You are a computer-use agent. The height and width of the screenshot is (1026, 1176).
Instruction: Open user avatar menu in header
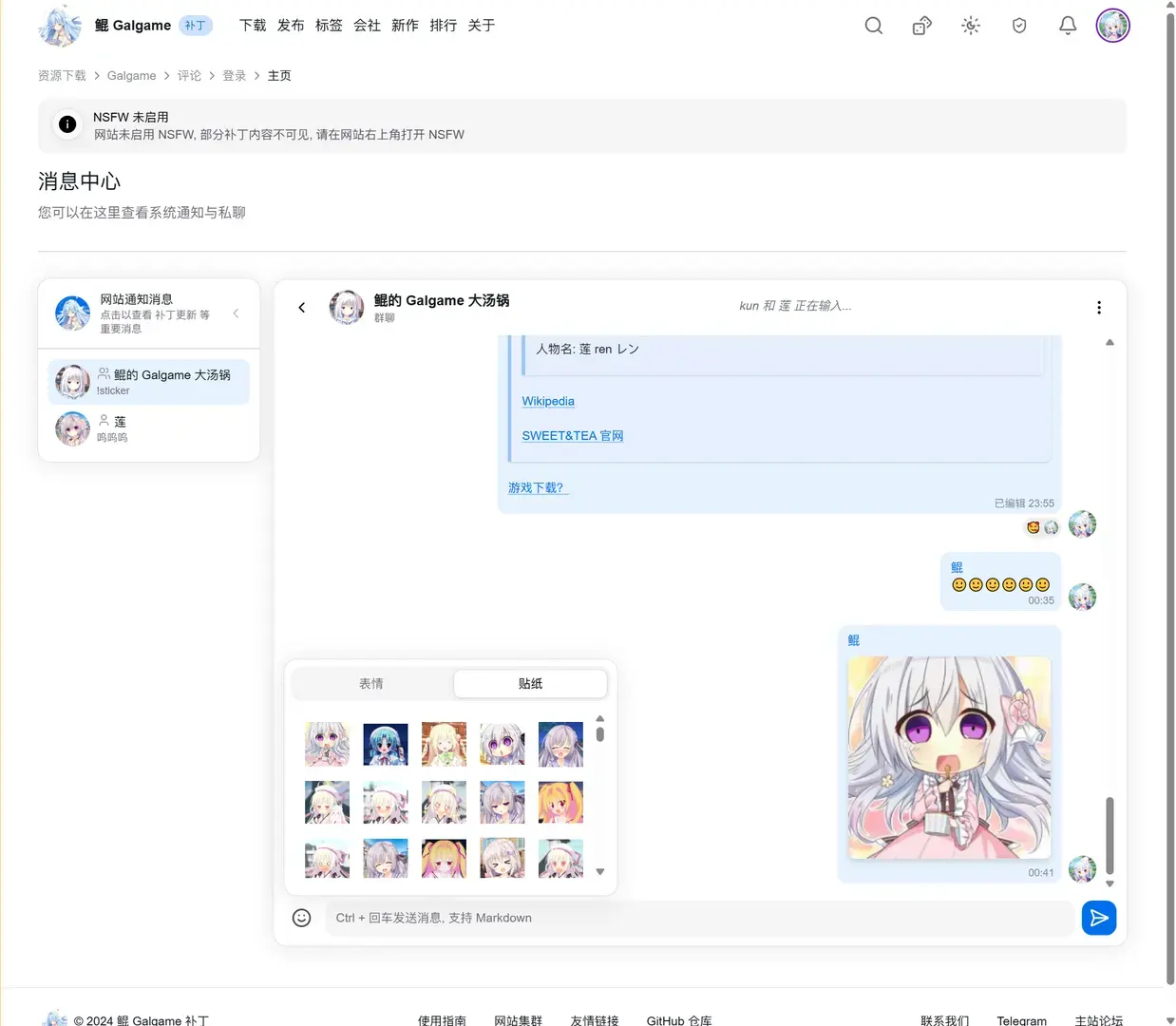tap(1112, 26)
